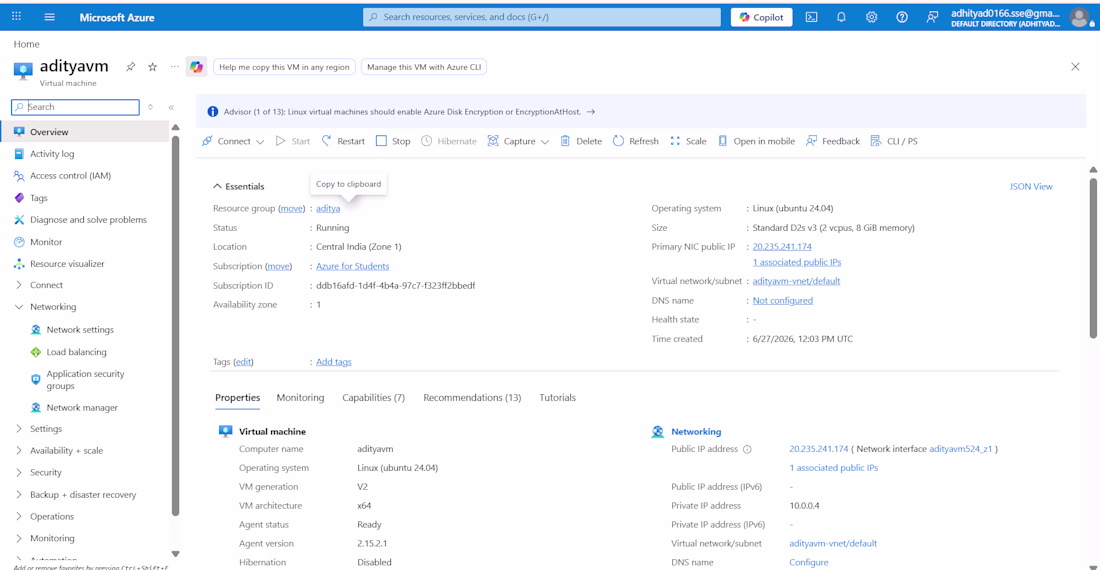1100x570 pixels.
Task: Click the Copilot button in the header
Action: point(761,17)
